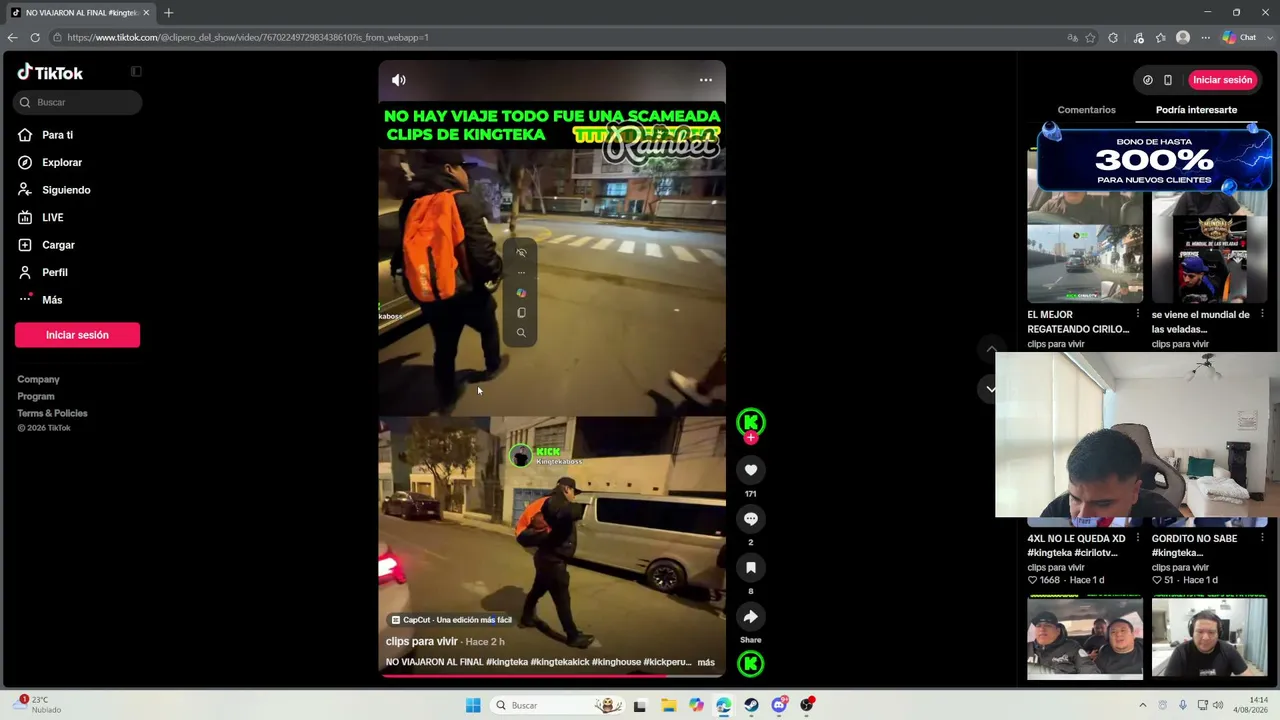Open the sound disc below Share

pos(751,663)
